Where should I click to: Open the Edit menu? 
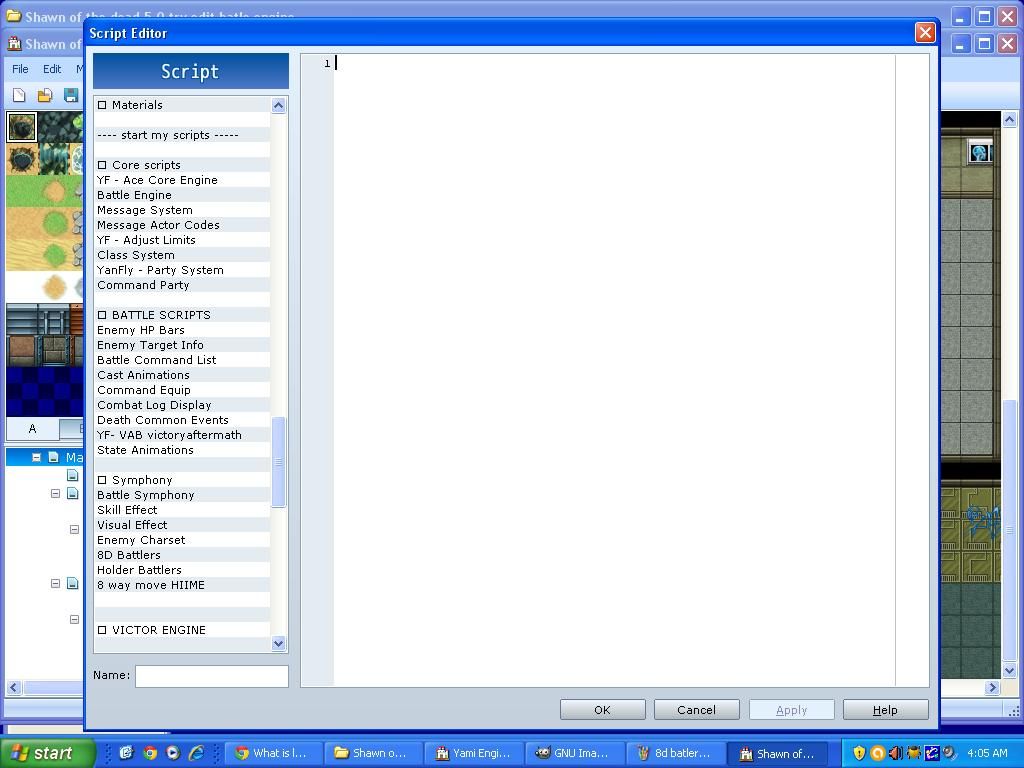pos(52,69)
